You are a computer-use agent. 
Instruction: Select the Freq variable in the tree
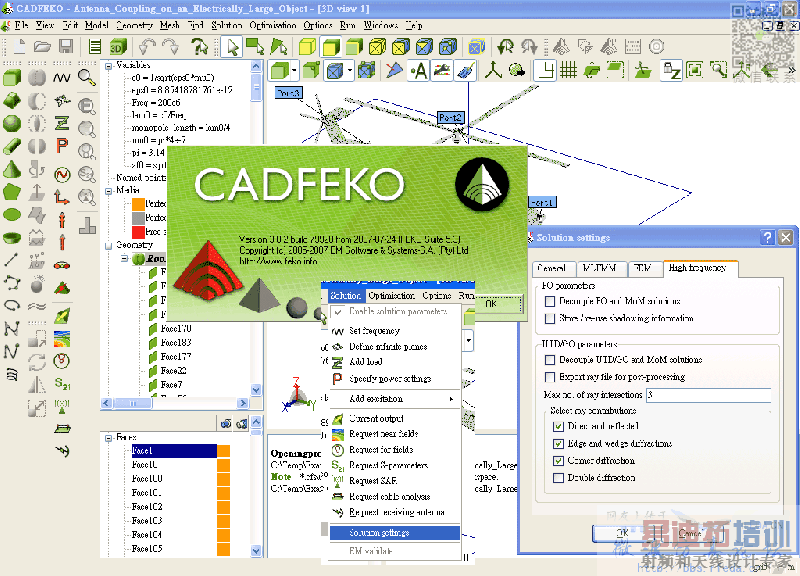[x=156, y=103]
